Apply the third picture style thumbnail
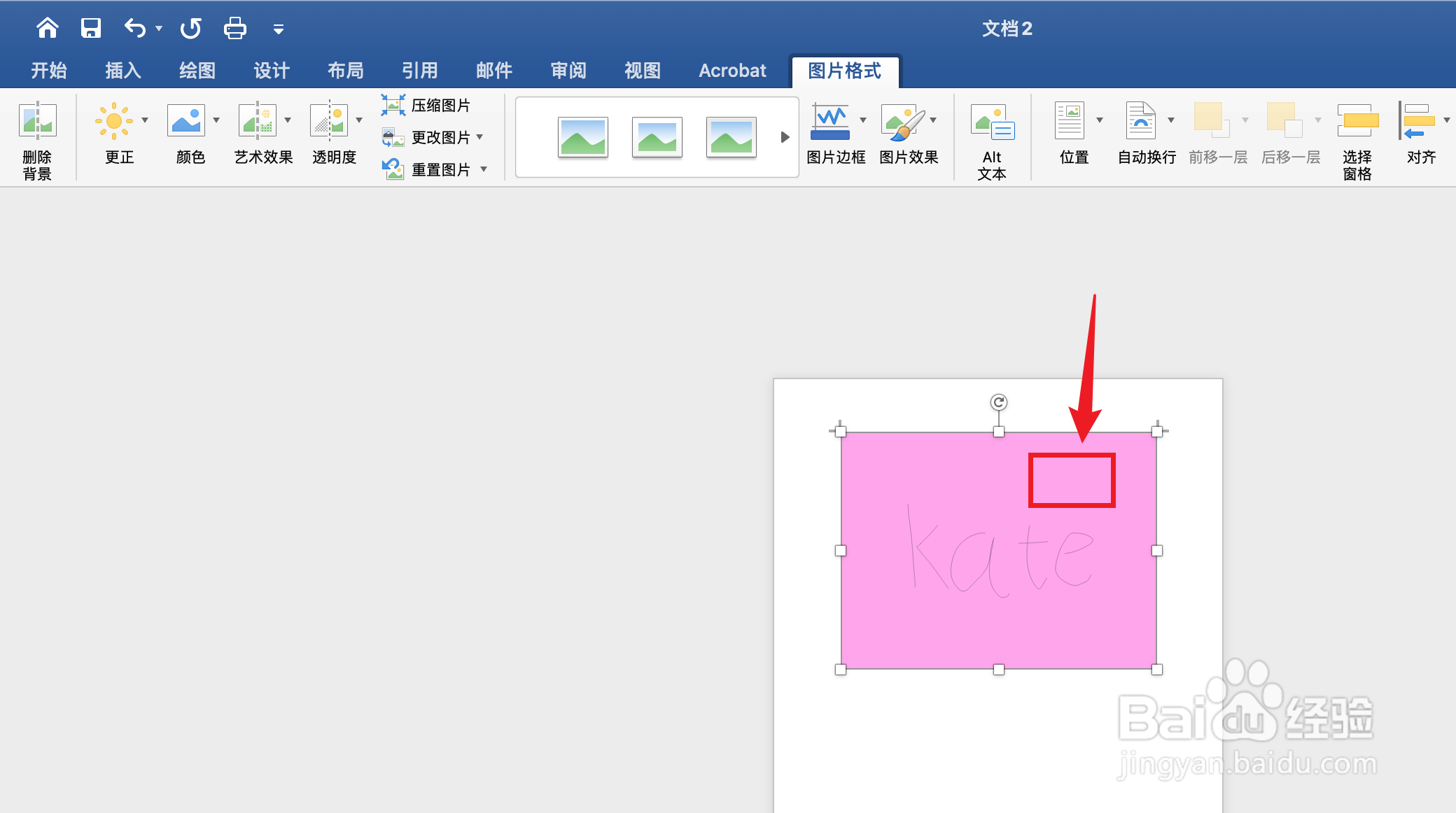This screenshot has width=1456, height=813. click(731, 137)
